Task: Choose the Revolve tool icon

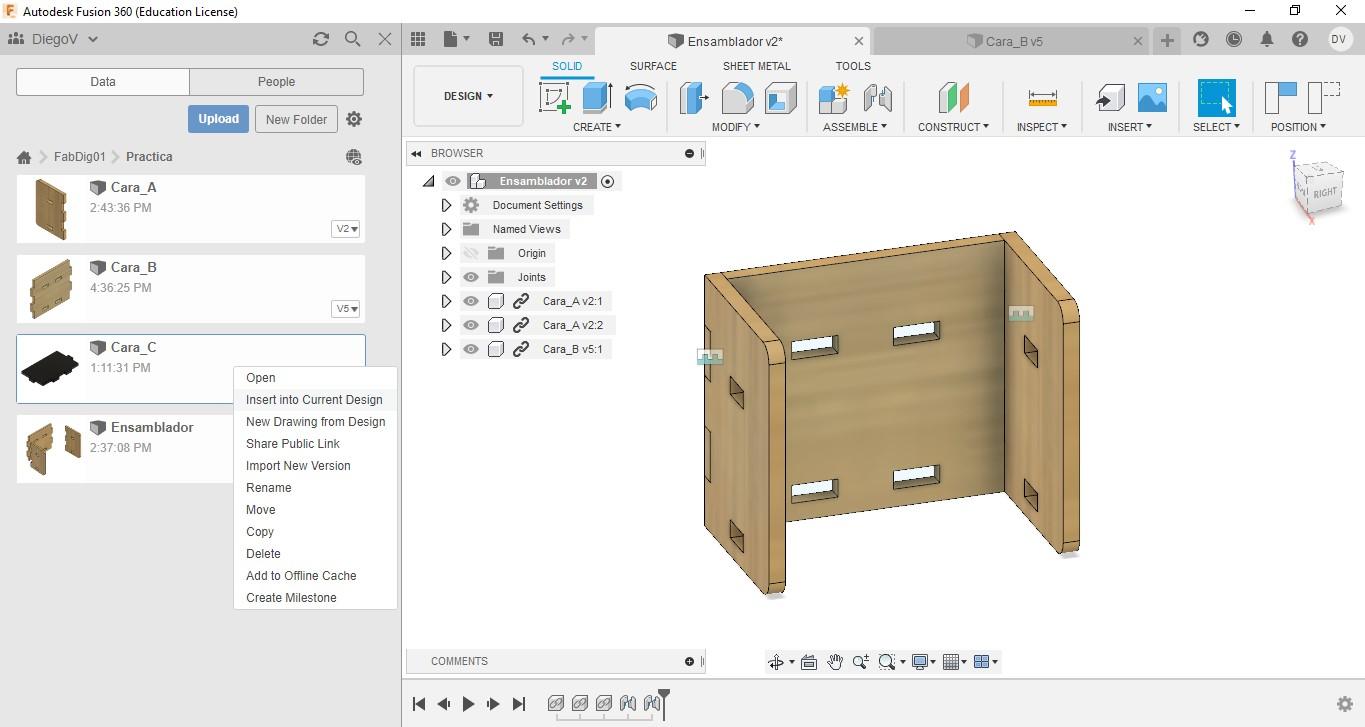Action: click(640, 98)
